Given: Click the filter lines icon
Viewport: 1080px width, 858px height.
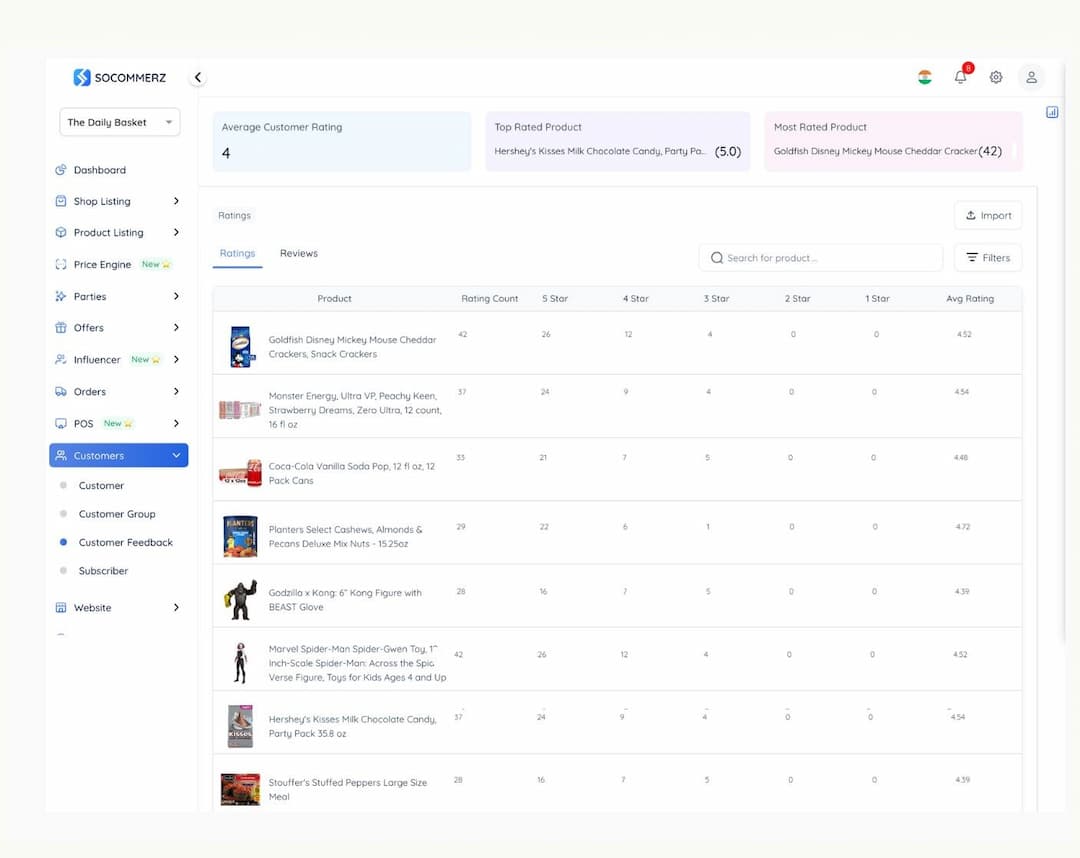Looking at the screenshot, I should 972,258.
